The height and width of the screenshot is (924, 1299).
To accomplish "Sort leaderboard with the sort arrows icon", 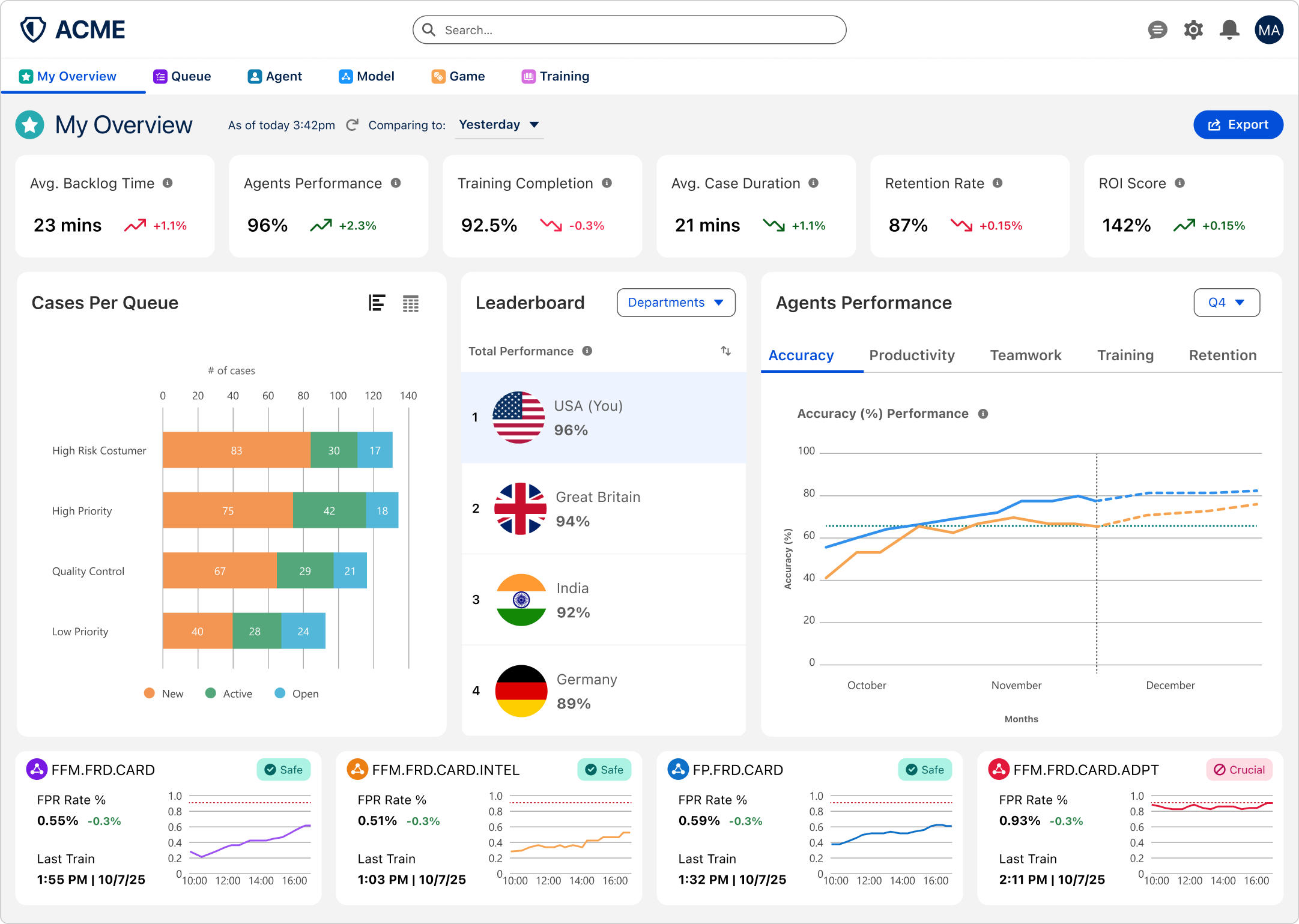I will 726,351.
